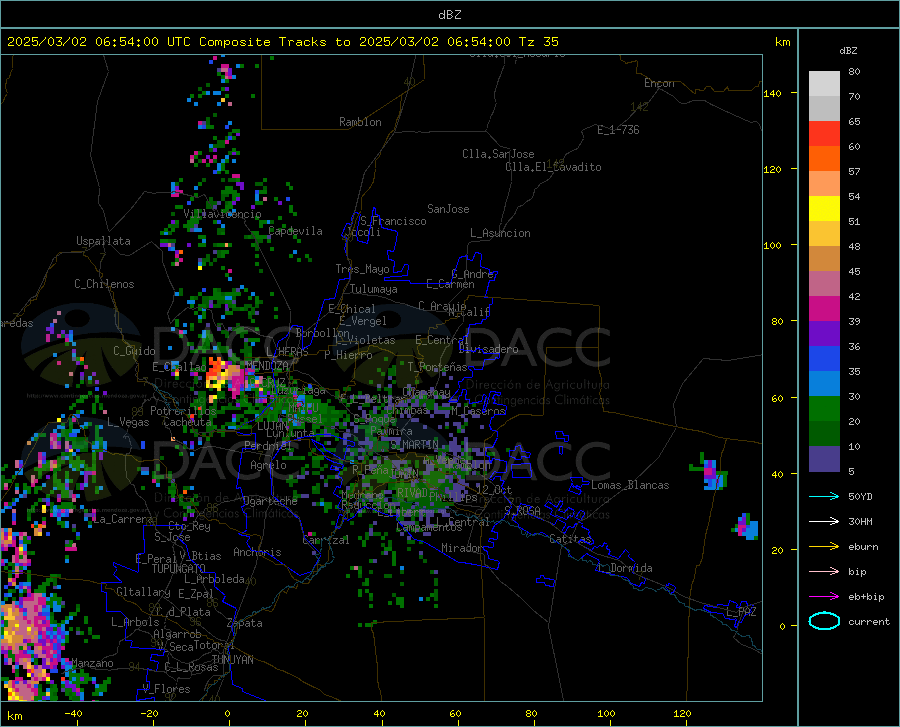
Task: Pick the slate purple 5-10 dBZ swatch
Action: [x=824, y=459]
